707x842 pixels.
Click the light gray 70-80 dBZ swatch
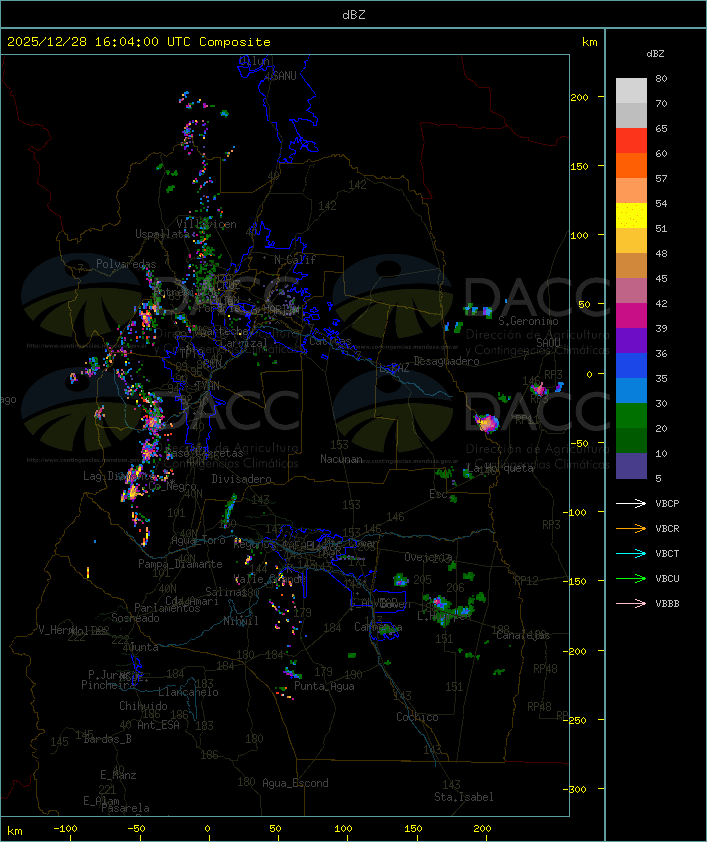631,90
